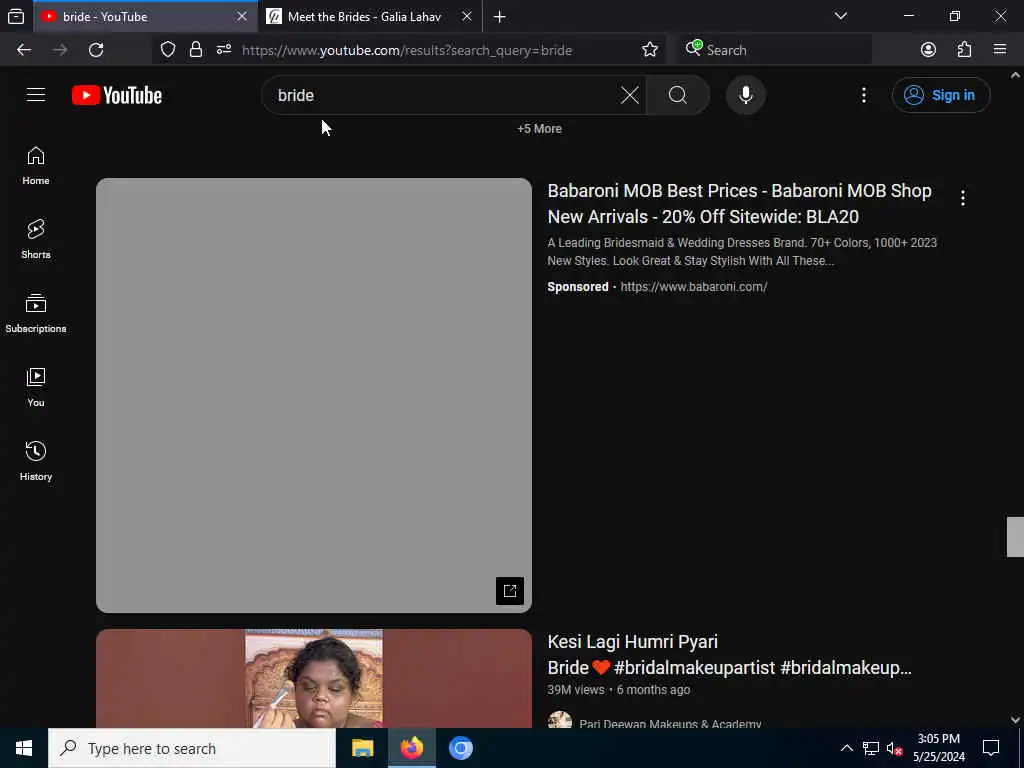Visit the babaroni.com sponsored URL
The width and height of the screenshot is (1024, 768).
point(694,287)
